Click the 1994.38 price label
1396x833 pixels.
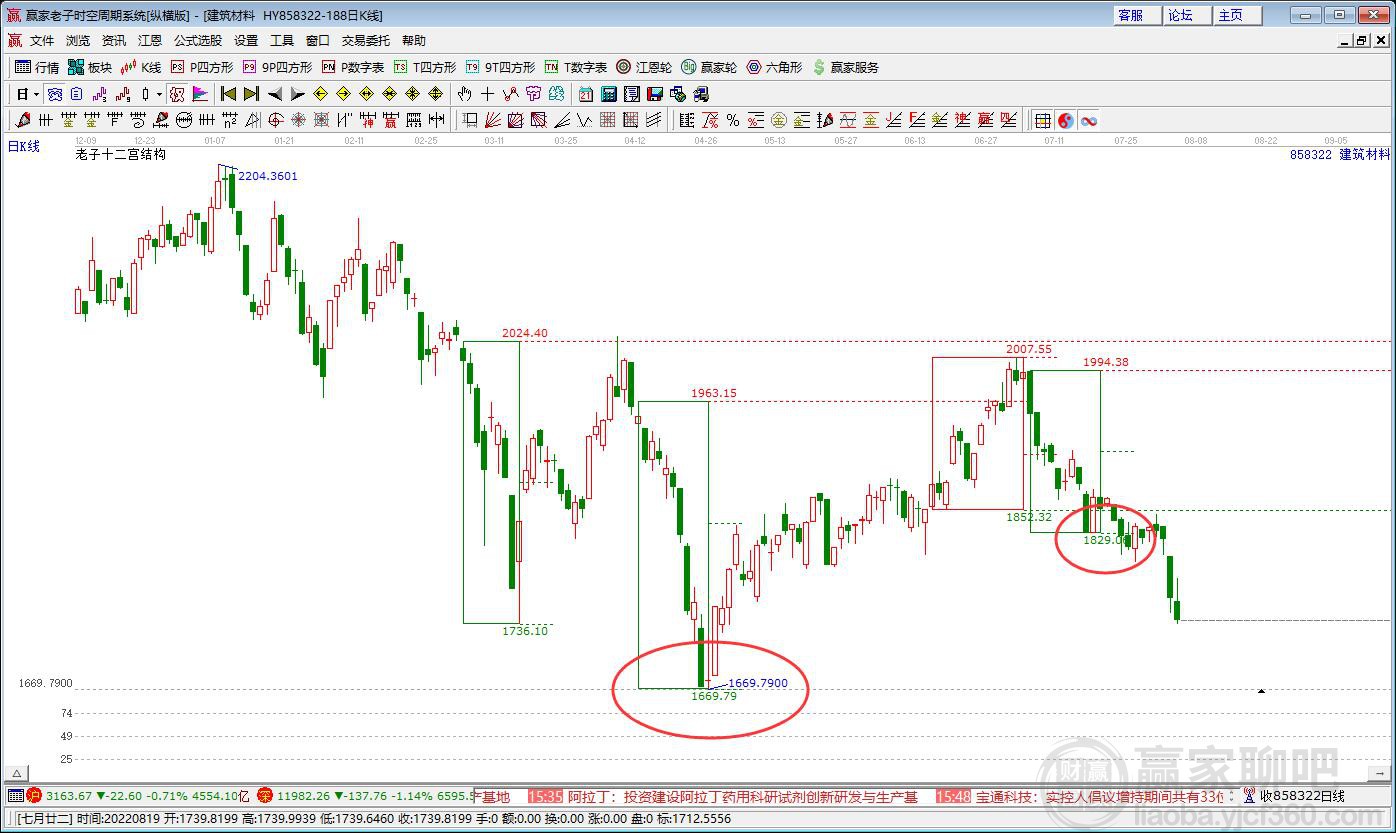tap(1106, 362)
